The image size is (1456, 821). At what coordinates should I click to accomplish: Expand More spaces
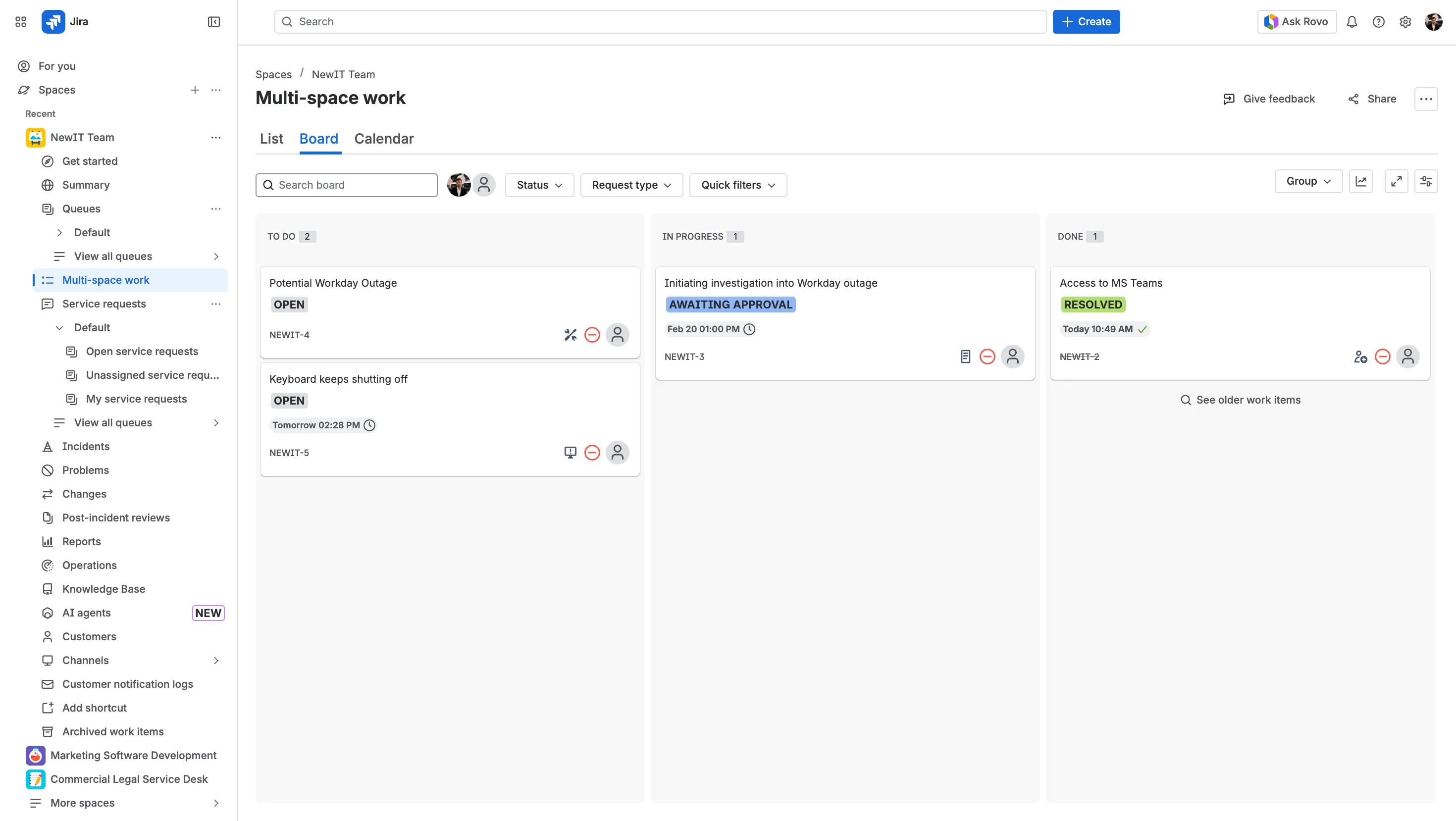pyautogui.click(x=216, y=803)
